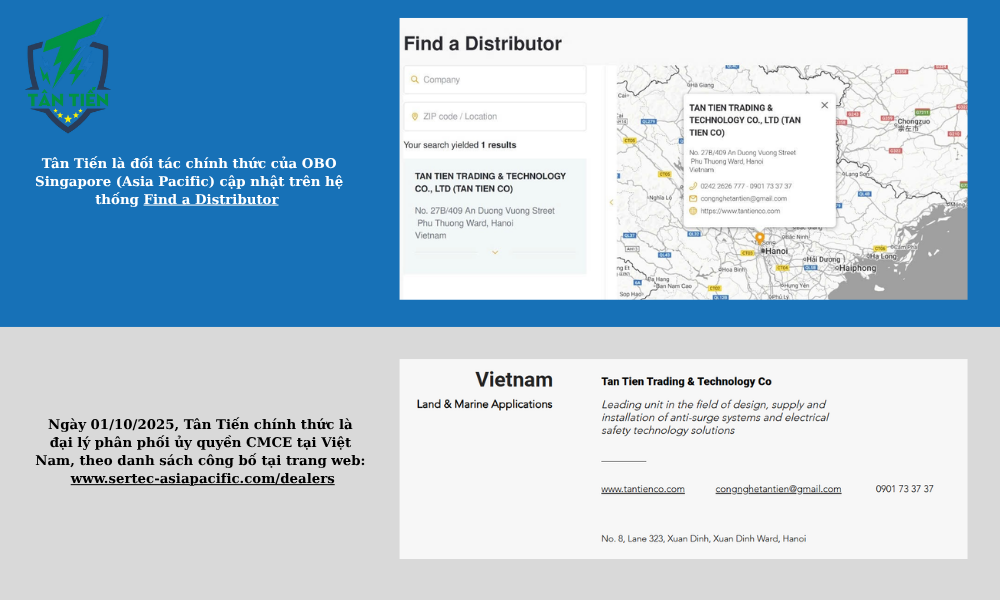Open https://www.tantienco.com from the popup
This screenshot has width=1000, height=600.
pyautogui.click(x=741, y=211)
